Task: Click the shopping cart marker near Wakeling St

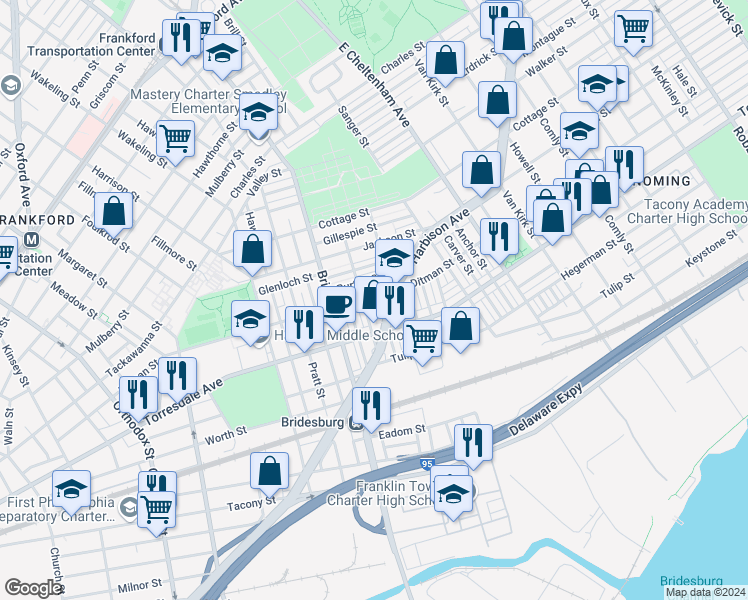Action: 175,142
